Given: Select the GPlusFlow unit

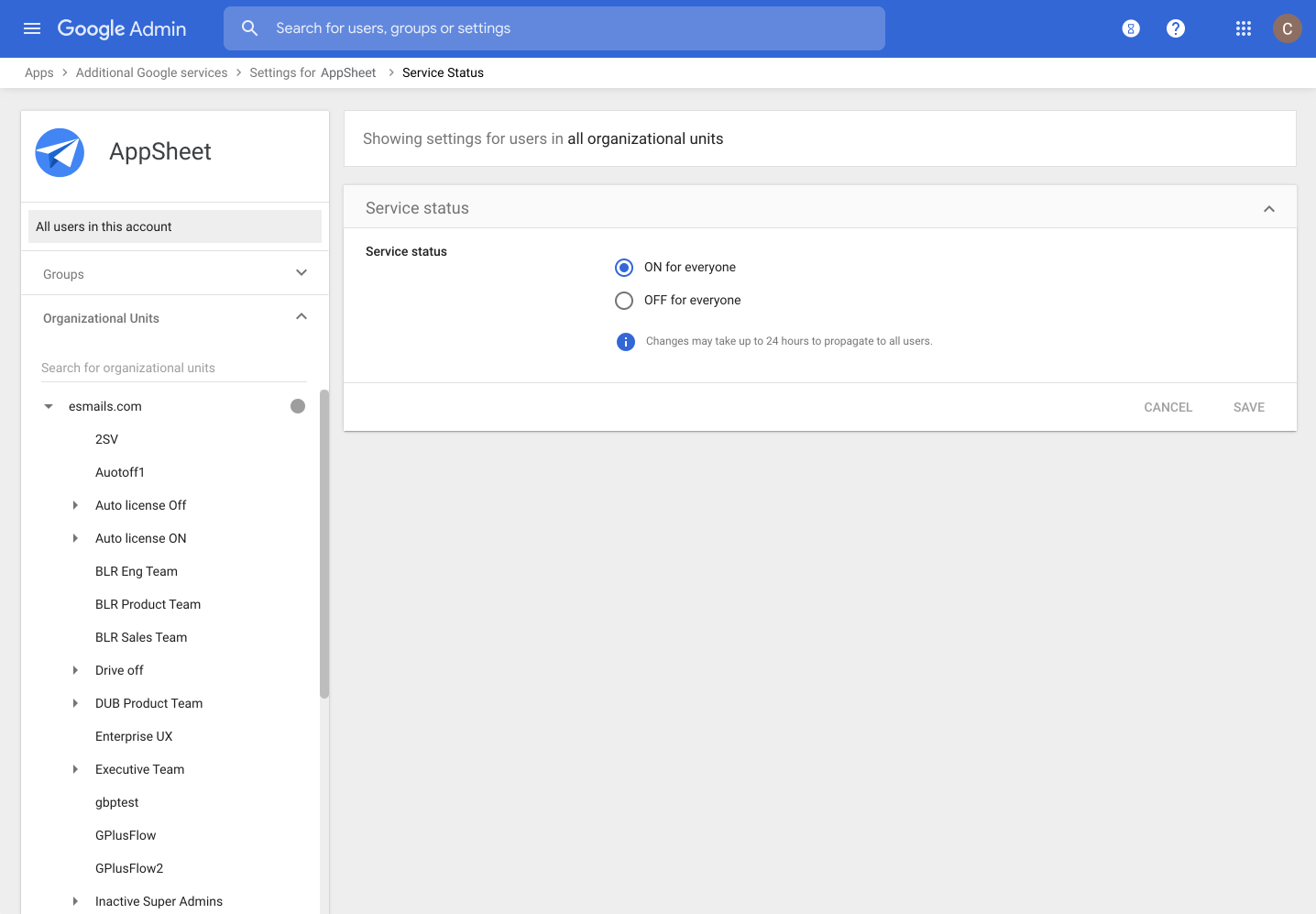Looking at the screenshot, I should click(x=126, y=835).
